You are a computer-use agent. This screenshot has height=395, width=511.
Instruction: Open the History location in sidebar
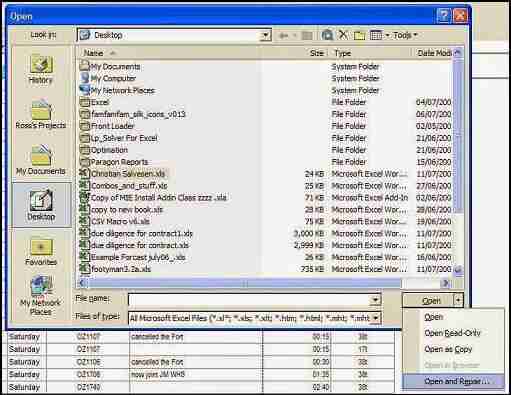pos(41,70)
